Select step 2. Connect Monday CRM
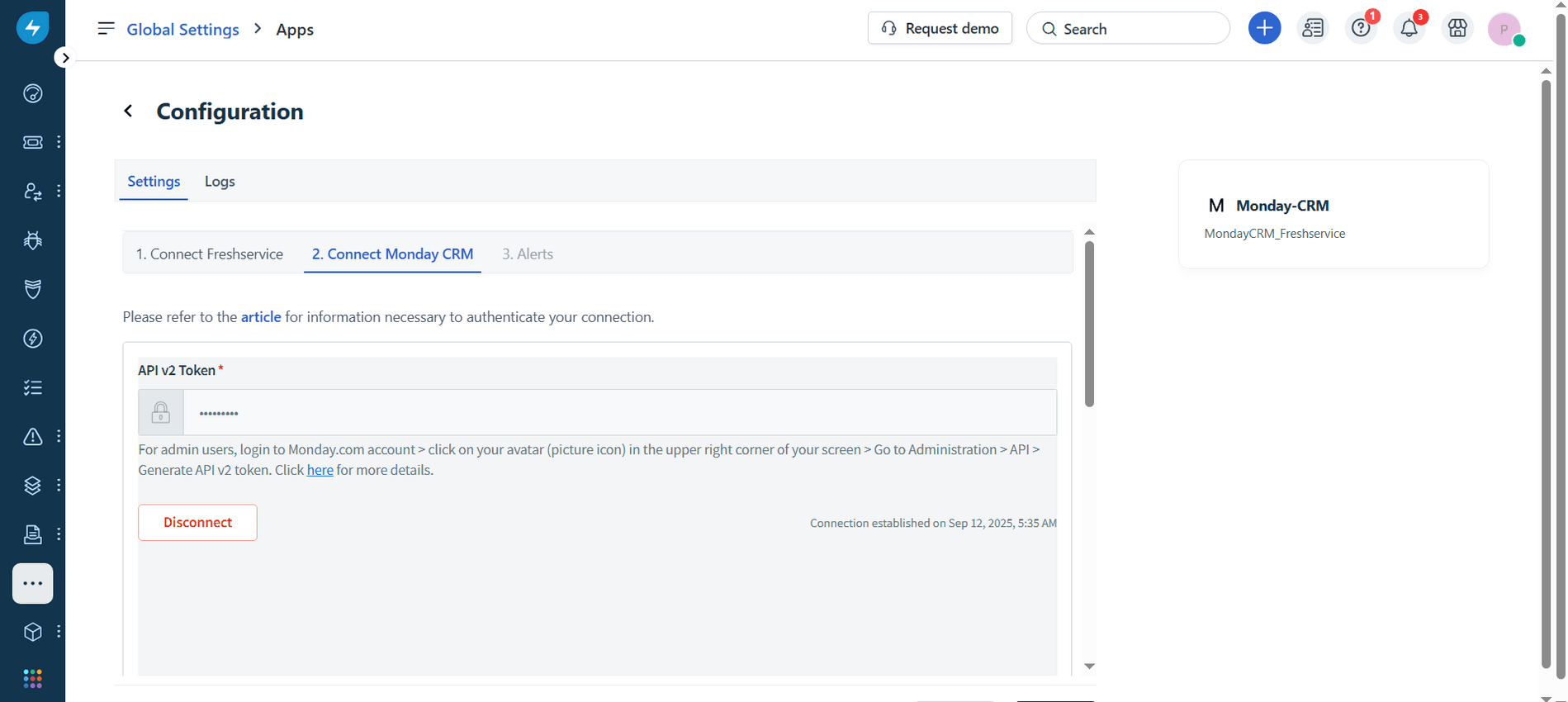The height and width of the screenshot is (702, 1568). [x=392, y=254]
